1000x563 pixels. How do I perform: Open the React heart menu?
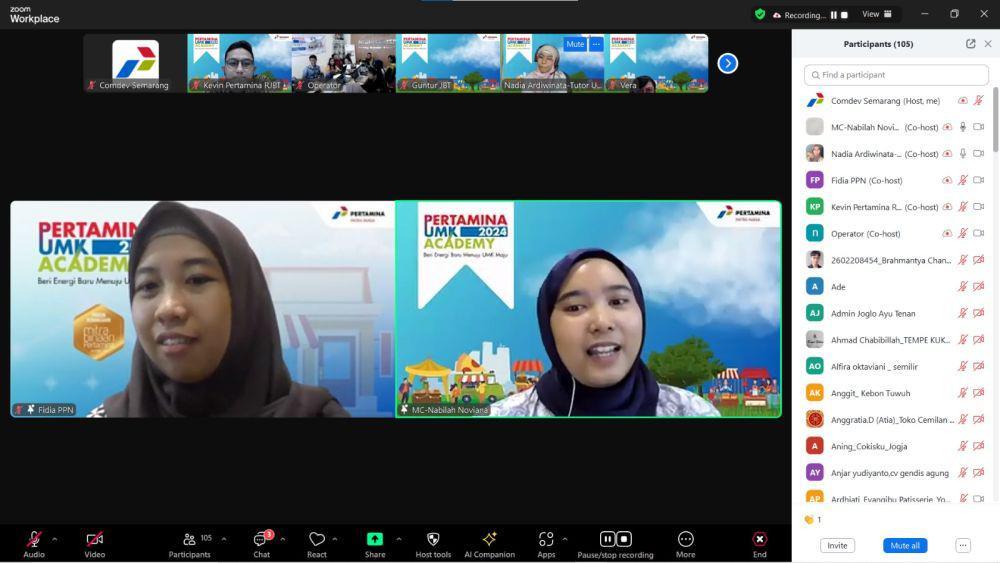pos(317,539)
